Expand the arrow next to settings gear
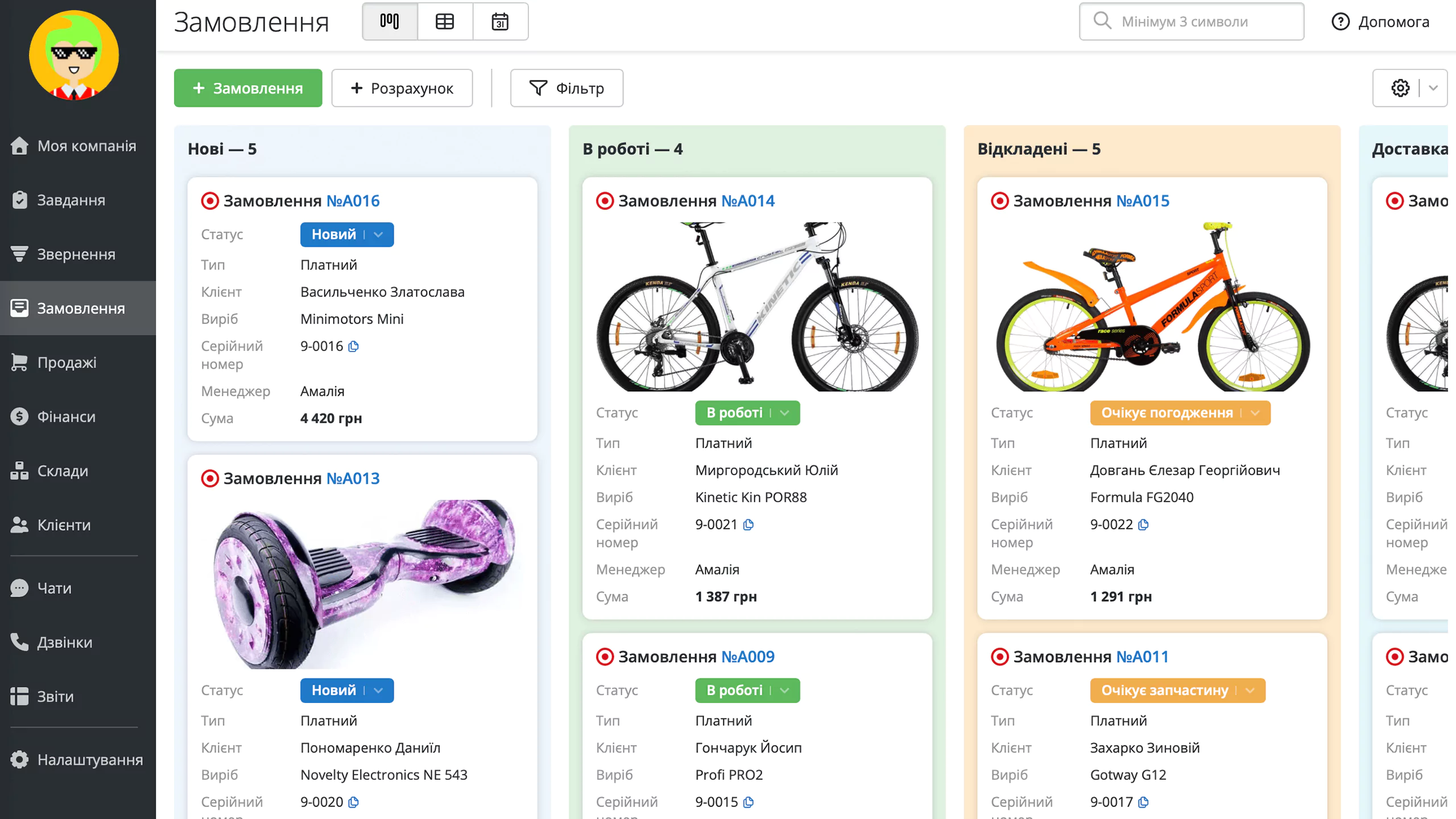Viewport: 1456px width, 819px height. tap(1434, 88)
